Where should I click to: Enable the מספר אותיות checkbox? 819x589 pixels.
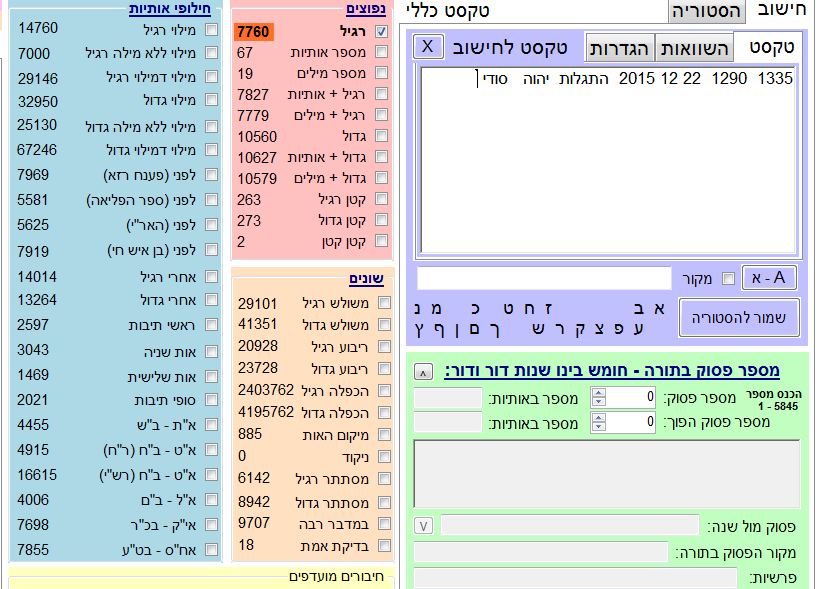[x=381, y=52]
